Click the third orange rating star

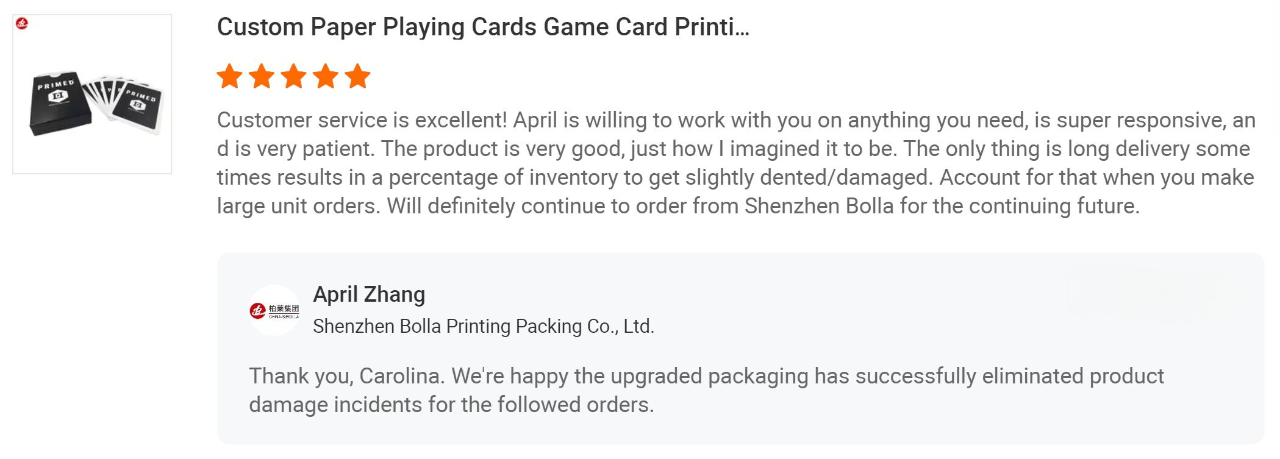pyautogui.click(x=294, y=76)
